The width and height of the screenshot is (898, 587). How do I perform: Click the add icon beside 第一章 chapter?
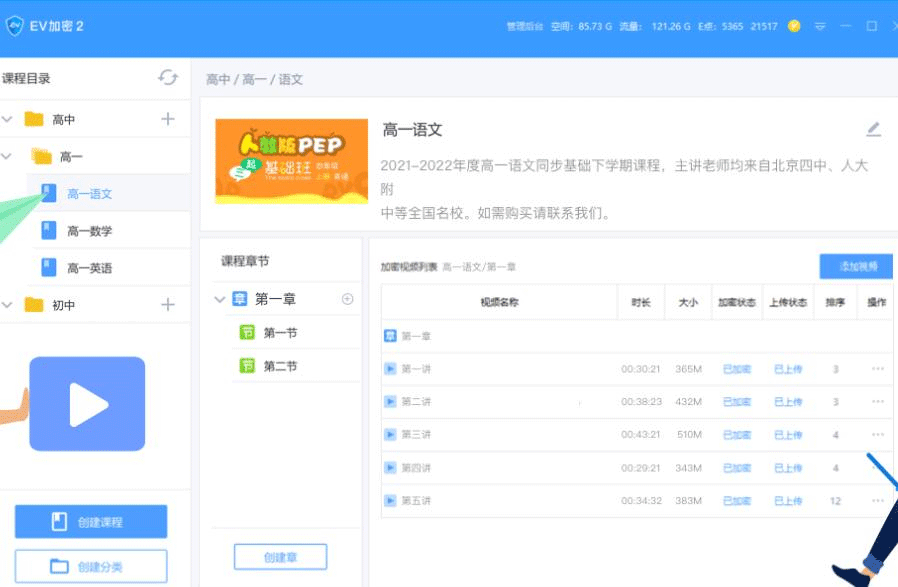coord(348,299)
